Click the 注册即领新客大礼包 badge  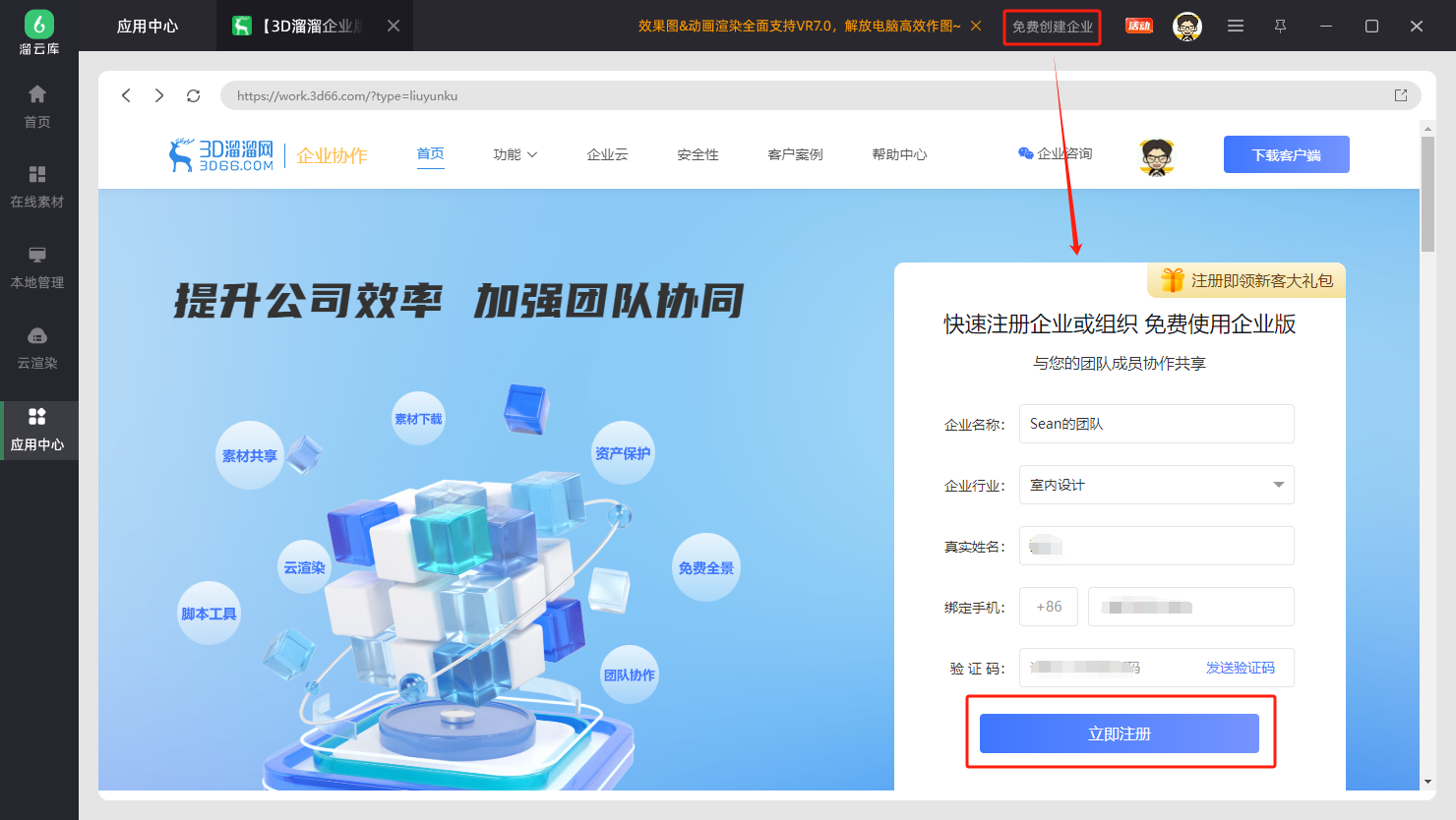pos(1246,280)
